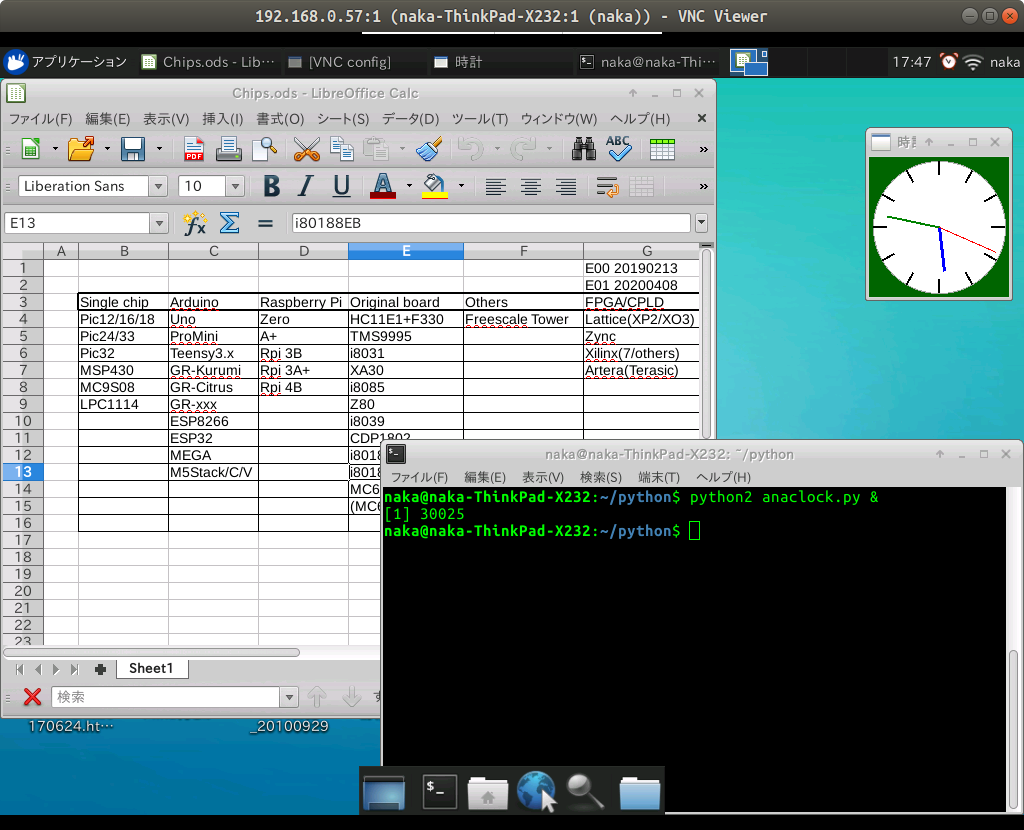Image resolution: width=1024 pixels, height=830 pixels.
Task: Expand the formula bar arrow
Action: click(701, 223)
